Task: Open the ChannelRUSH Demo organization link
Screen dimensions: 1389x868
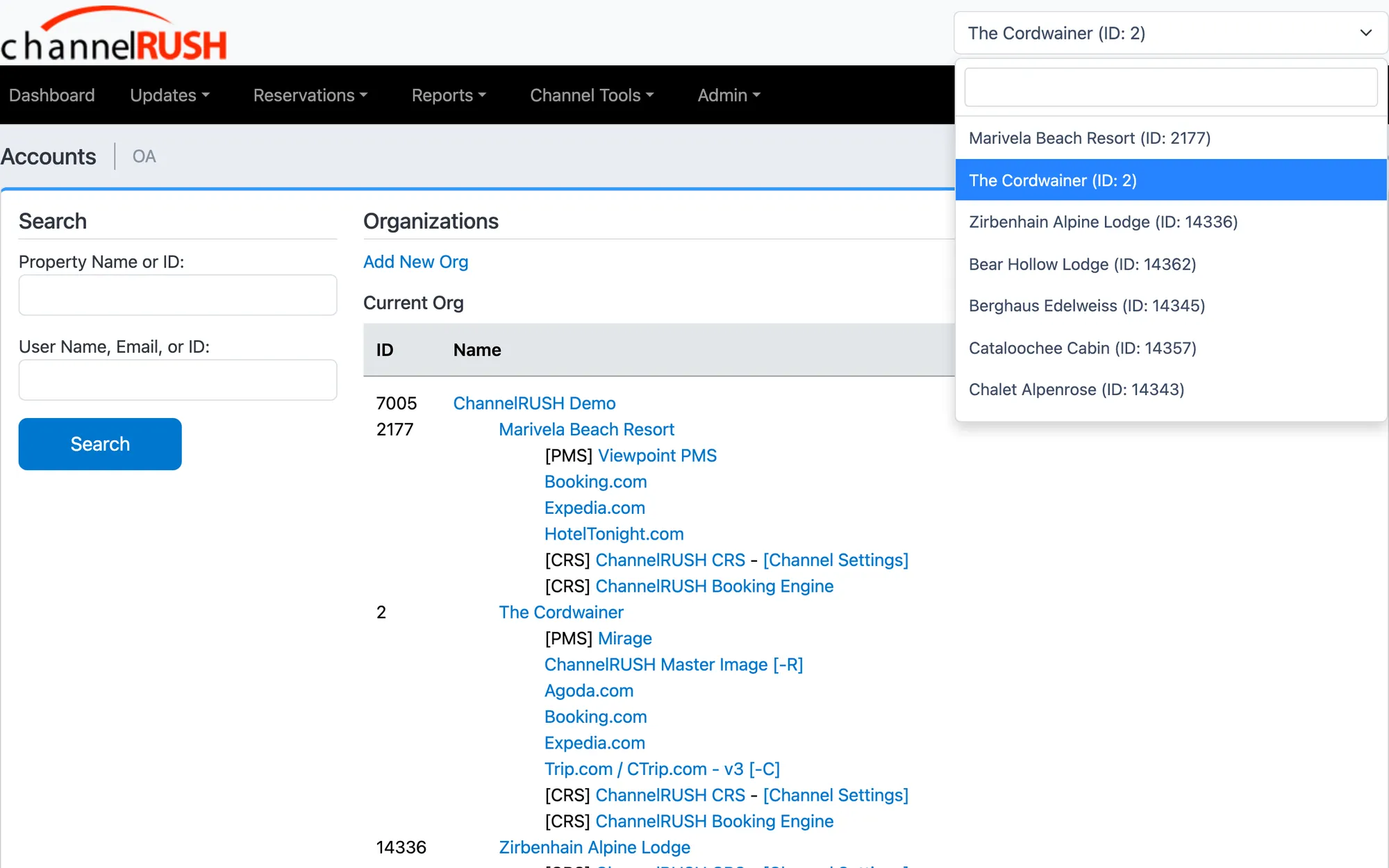Action: point(534,403)
